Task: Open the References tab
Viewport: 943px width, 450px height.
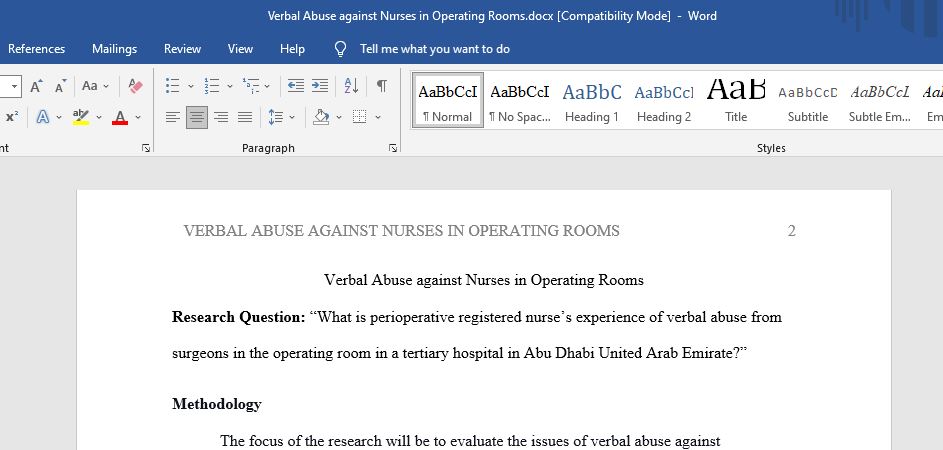Action: click(x=36, y=49)
